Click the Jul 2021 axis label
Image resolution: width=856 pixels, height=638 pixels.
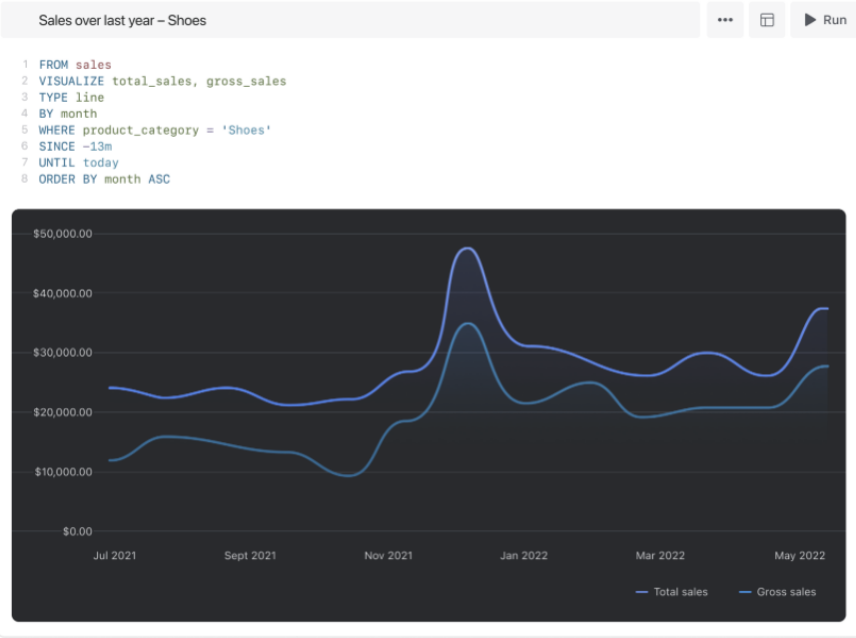click(114, 555)
